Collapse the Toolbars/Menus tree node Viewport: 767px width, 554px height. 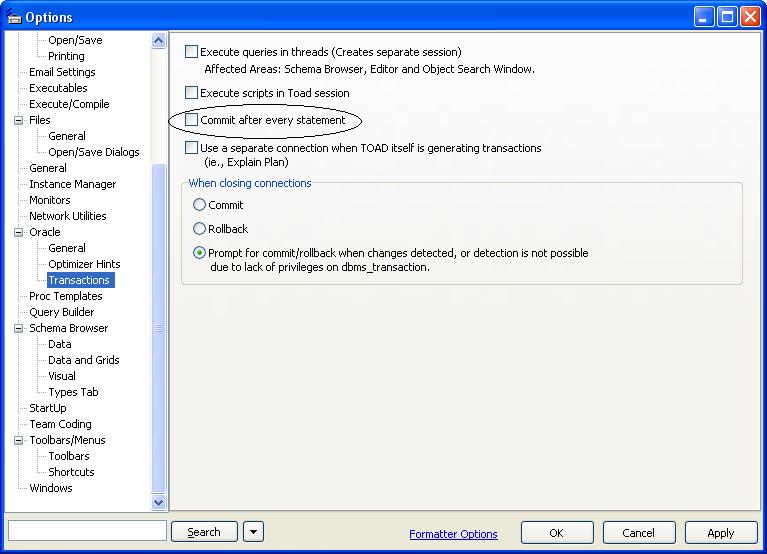coord(18,440)
